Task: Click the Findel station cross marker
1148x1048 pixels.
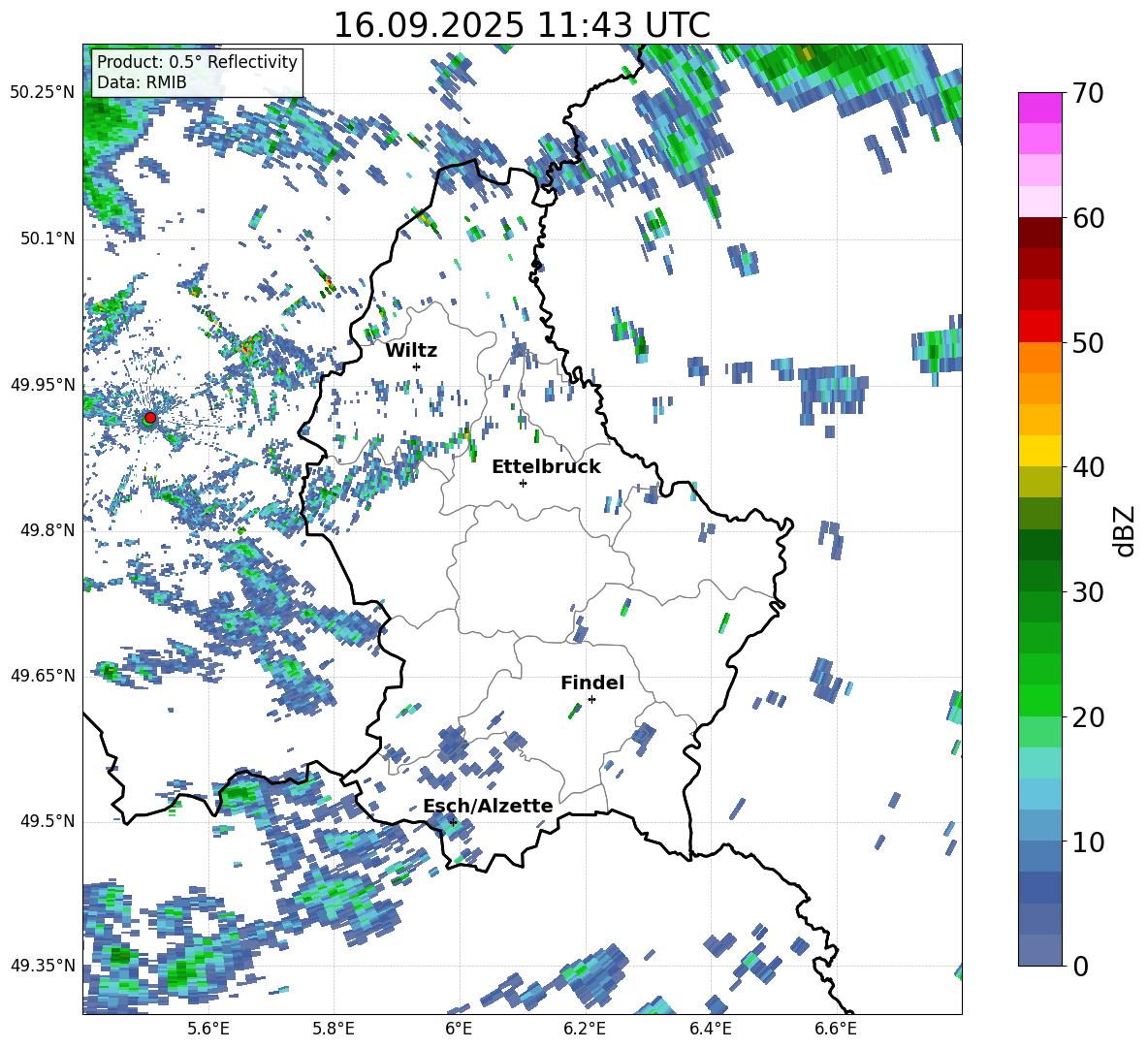Action: [x=591, y=700]
